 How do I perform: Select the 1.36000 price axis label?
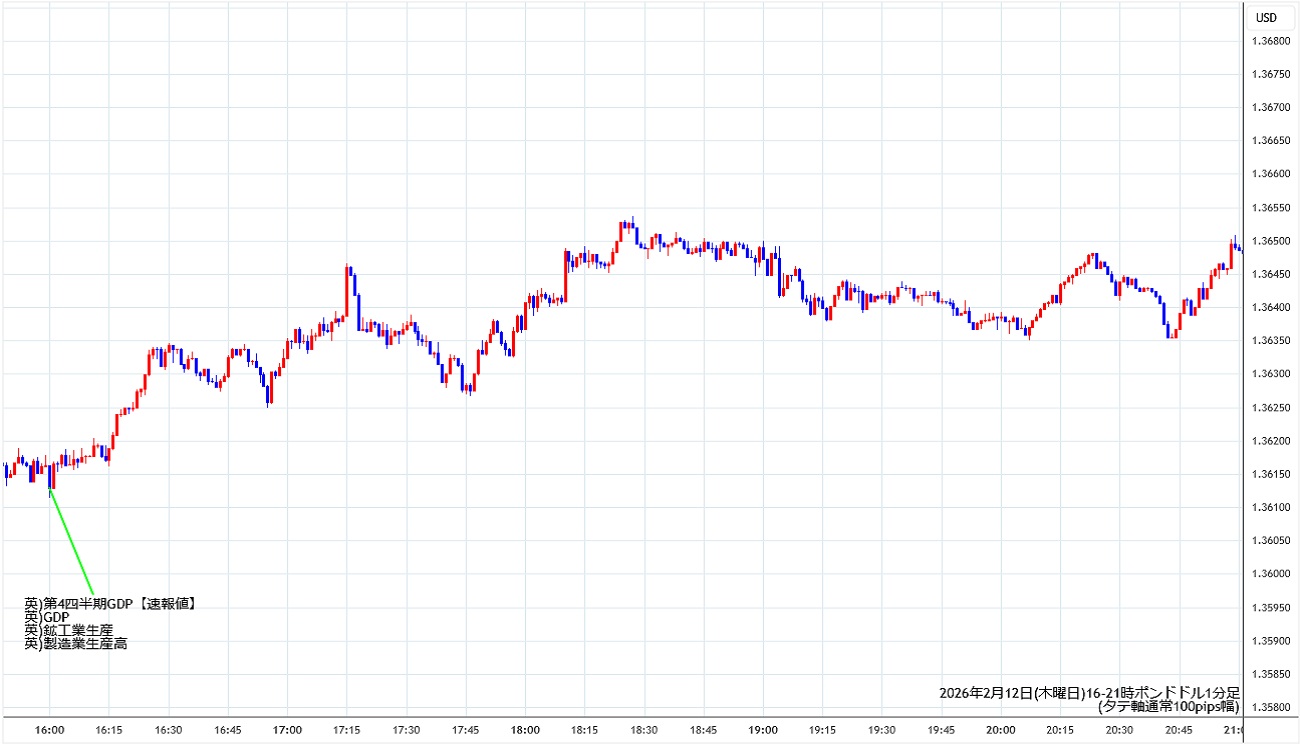(x=1272, y=574)
